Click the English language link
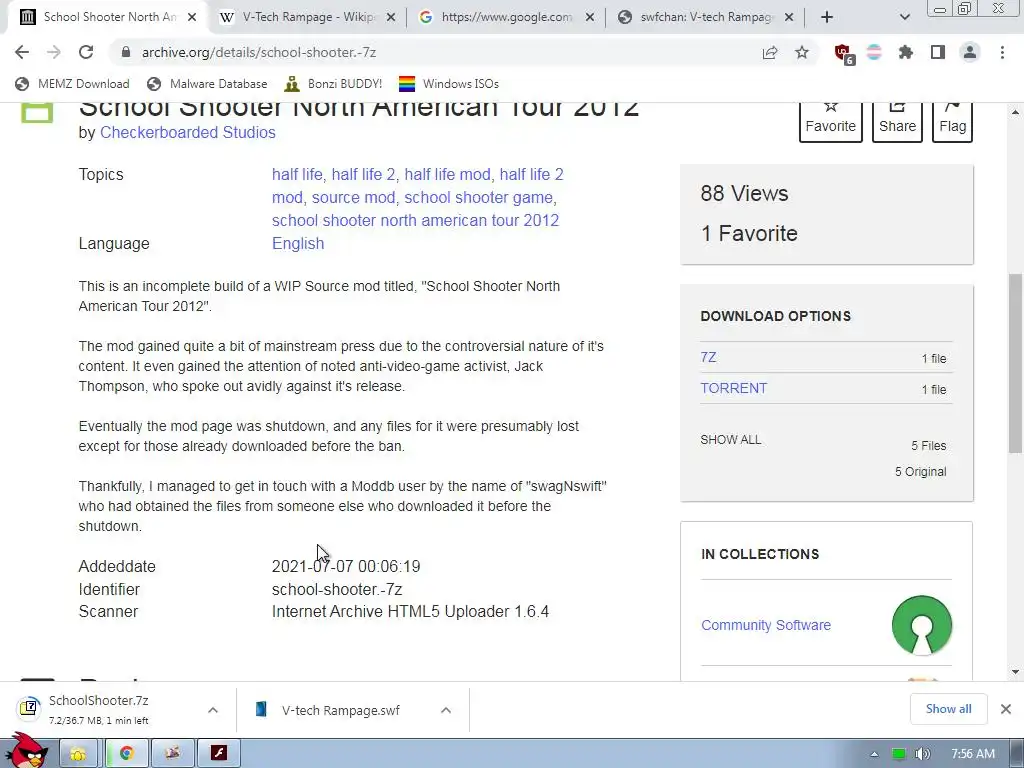 (298, 244)
